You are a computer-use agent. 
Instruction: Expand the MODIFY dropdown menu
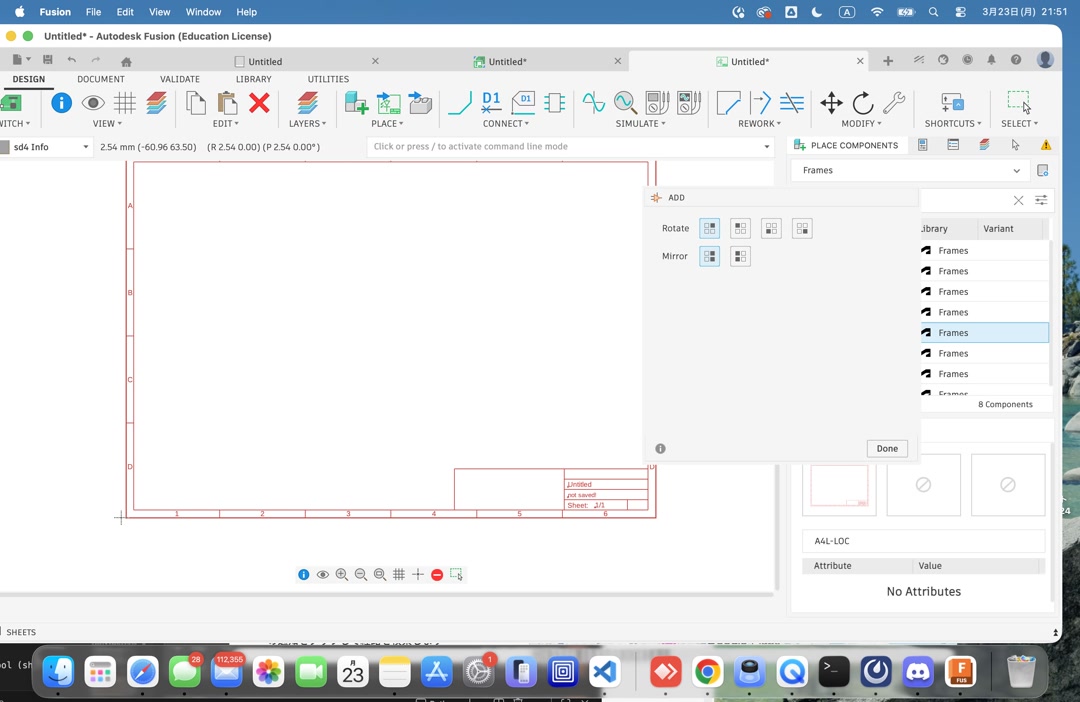pos(861,123)
